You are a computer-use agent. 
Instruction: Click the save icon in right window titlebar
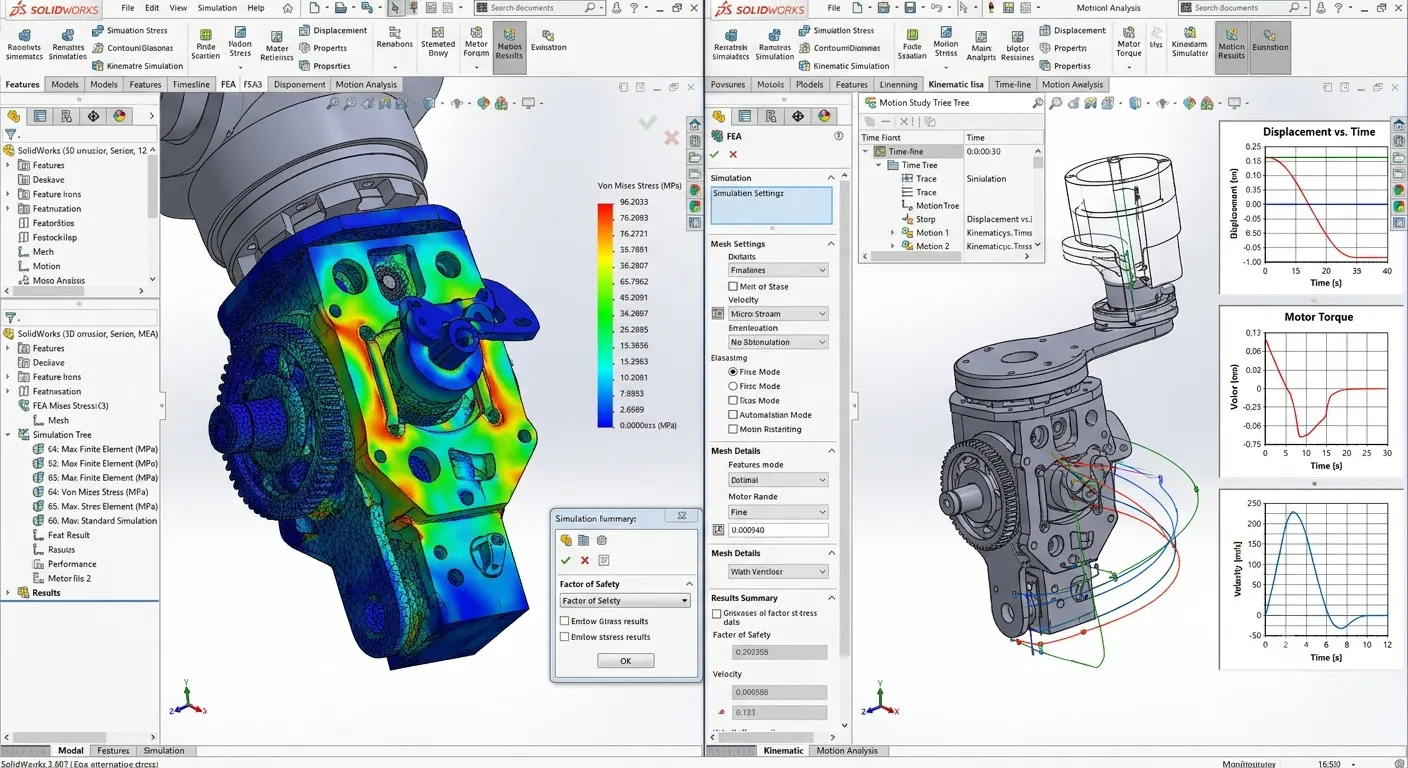[910, 8]
